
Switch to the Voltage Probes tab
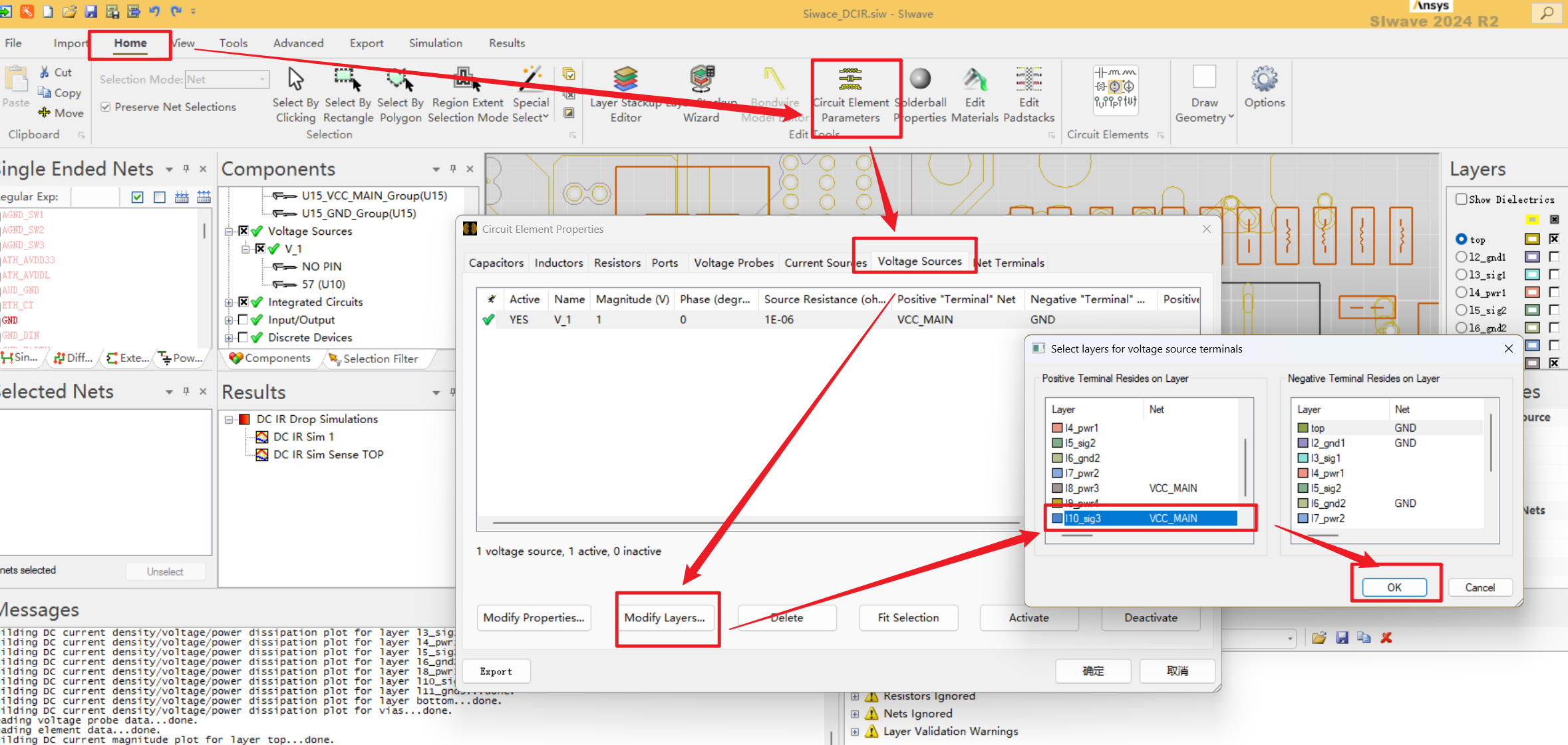pos(733,263)
